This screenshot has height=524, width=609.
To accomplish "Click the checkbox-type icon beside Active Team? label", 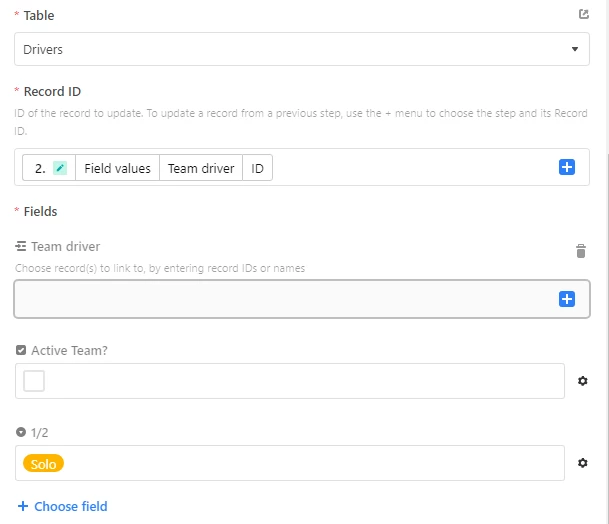I will pos(21,350).
